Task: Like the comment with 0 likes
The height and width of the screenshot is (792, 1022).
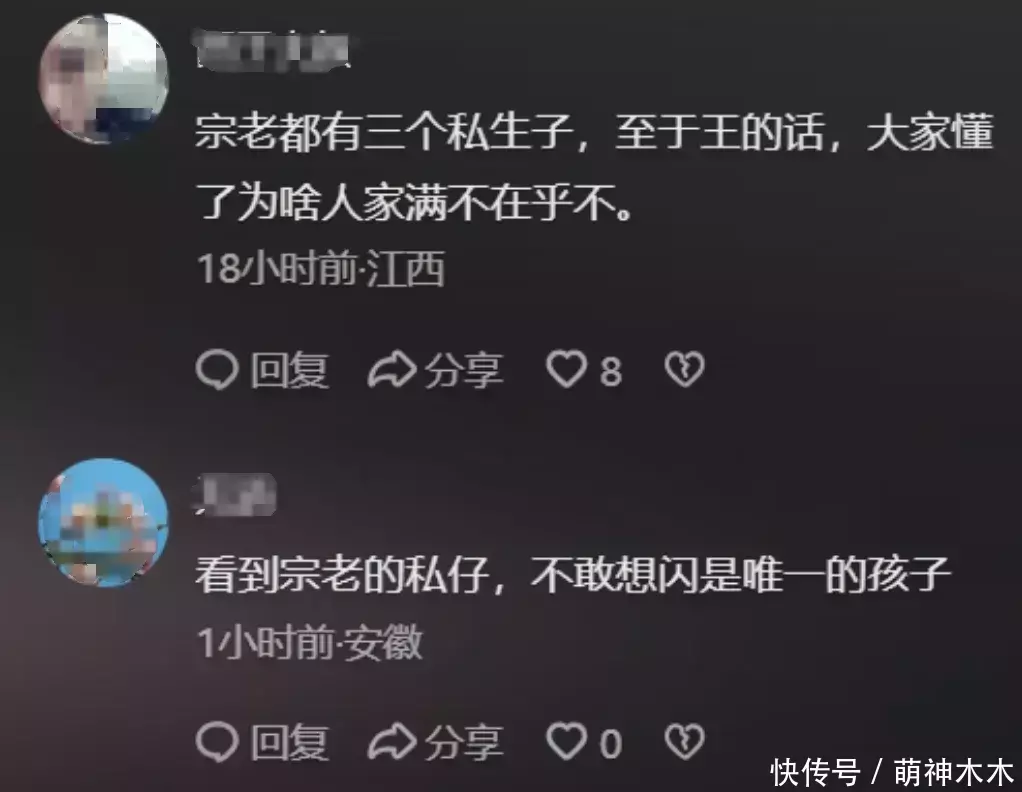Action: 566,741
